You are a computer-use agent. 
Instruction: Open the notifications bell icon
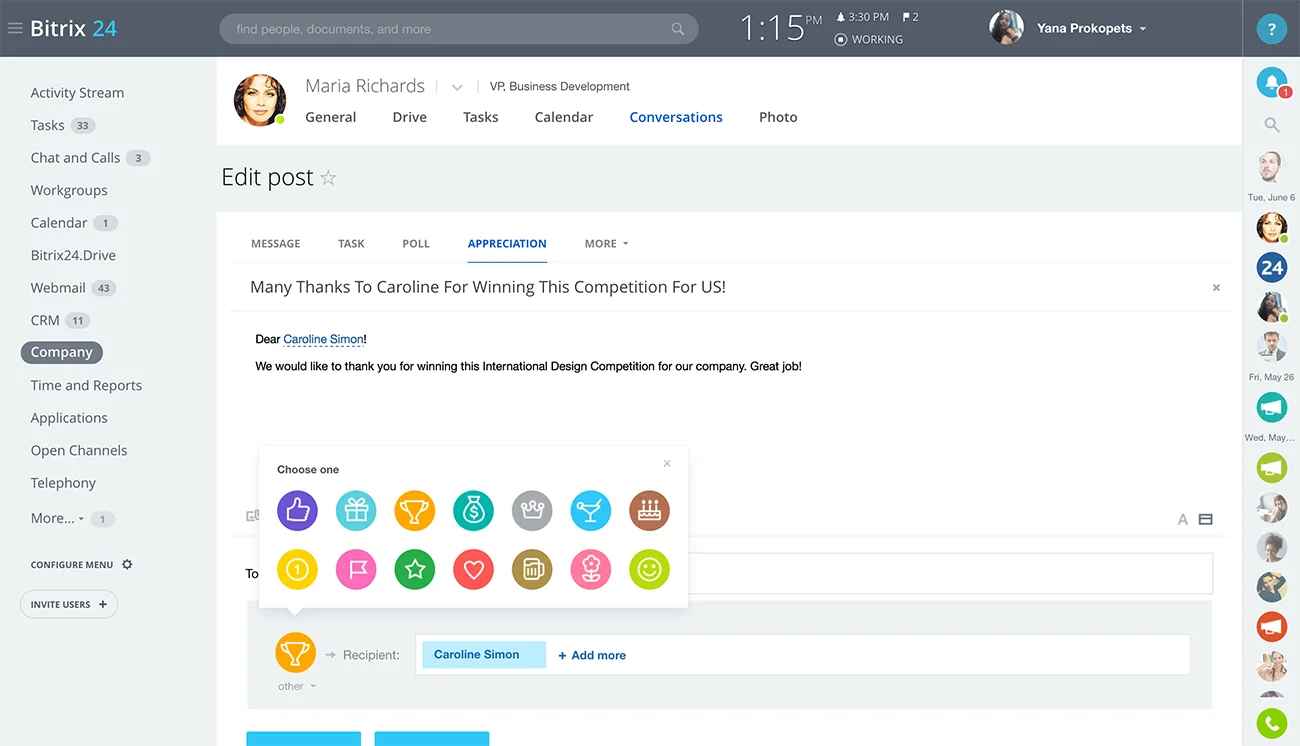pyautogui.click(x=1271, y=83)
